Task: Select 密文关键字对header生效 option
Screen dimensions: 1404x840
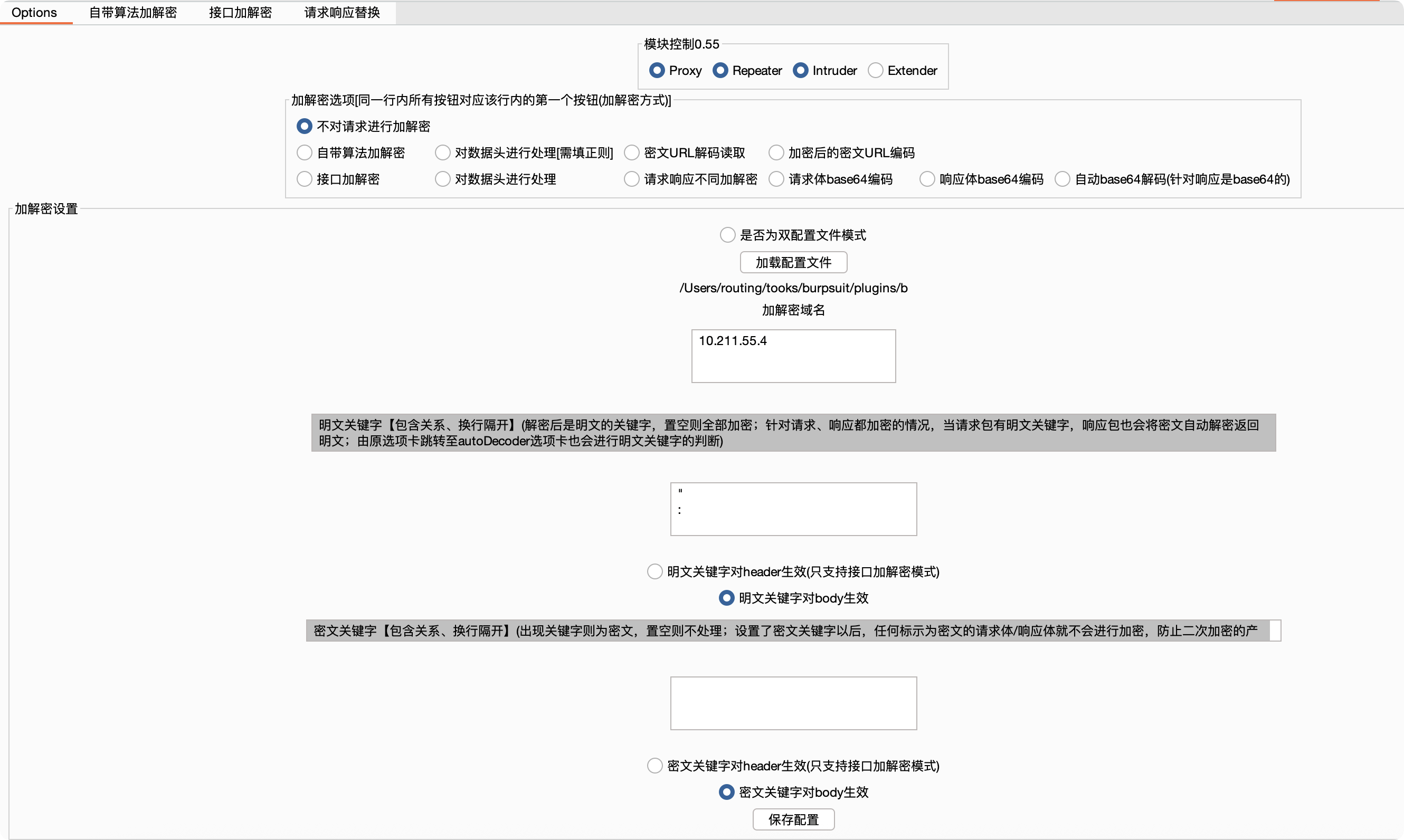Action: (x=655, y=766)
